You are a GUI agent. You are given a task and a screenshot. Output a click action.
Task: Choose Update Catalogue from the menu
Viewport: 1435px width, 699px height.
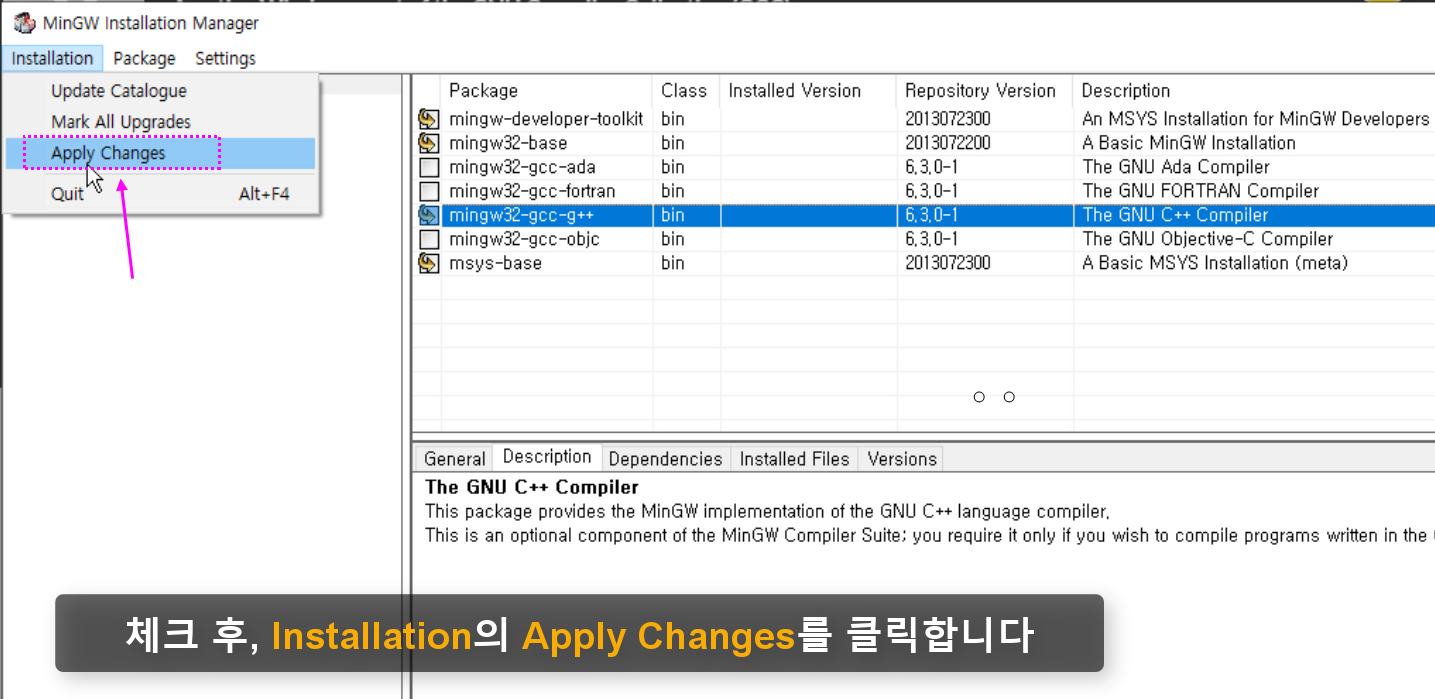(x=160, y=91)
